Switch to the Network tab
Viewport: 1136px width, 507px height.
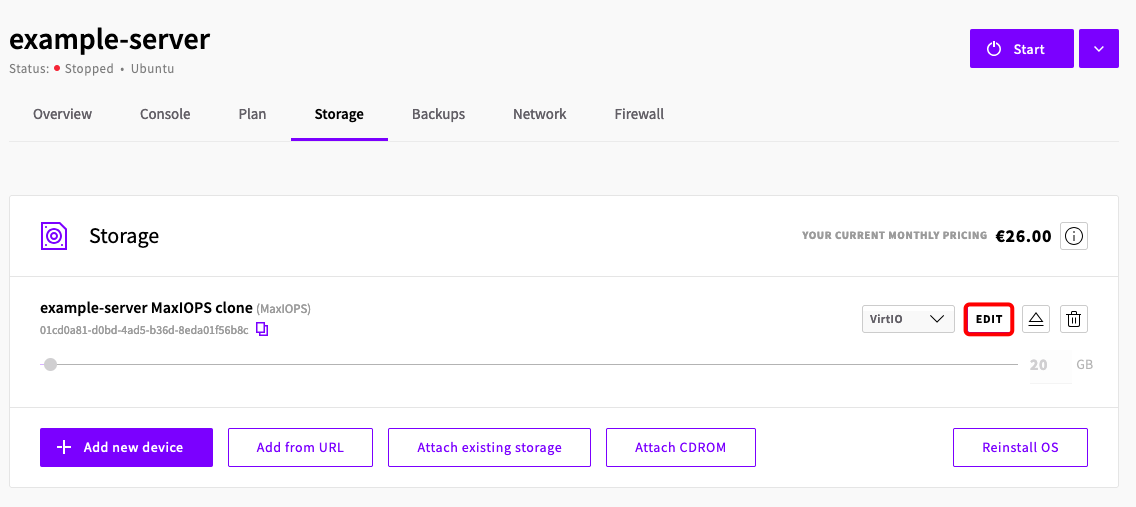tap(540, 114)
